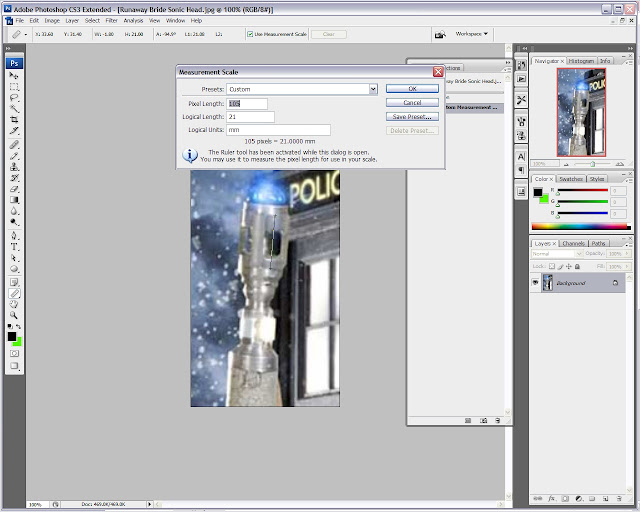The height and width of the screenshot is (512, 640).
Task: Select the Eraser tool
Action: 14,189
